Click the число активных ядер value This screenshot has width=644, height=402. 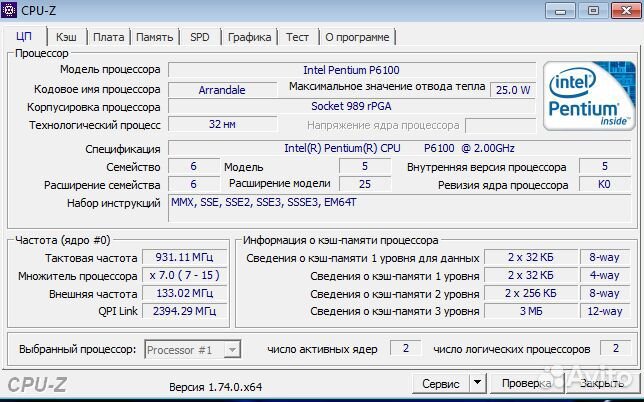point(405,348)
